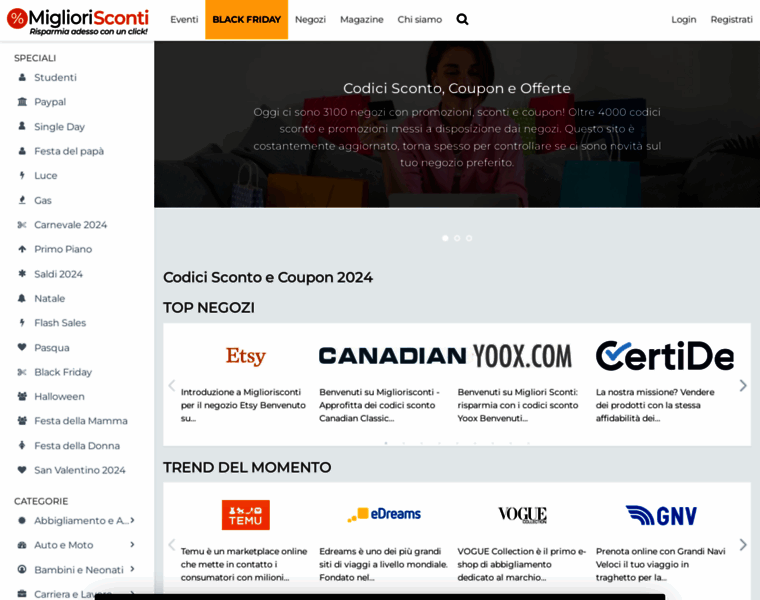Expand Auto e Moto category chevron
Screen dimensions: 760x600
pos(132,544)
